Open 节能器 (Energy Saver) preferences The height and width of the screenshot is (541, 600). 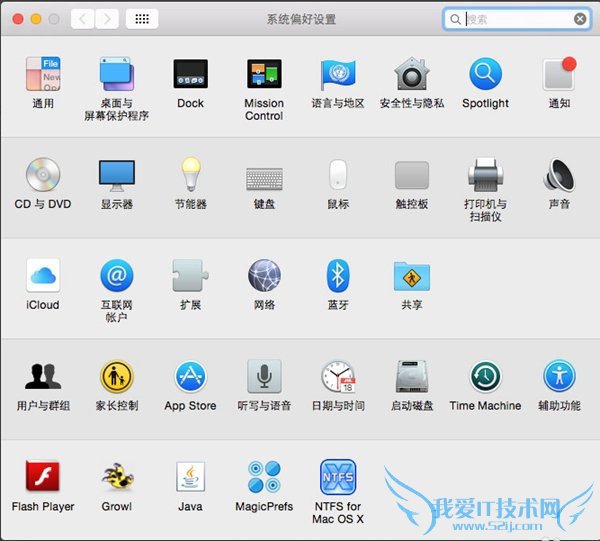191,174
